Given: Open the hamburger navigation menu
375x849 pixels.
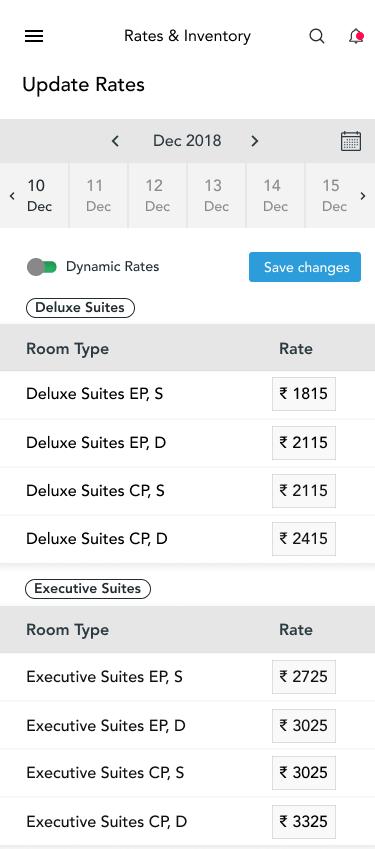Looking at the screenshot, I should [34, 36].
